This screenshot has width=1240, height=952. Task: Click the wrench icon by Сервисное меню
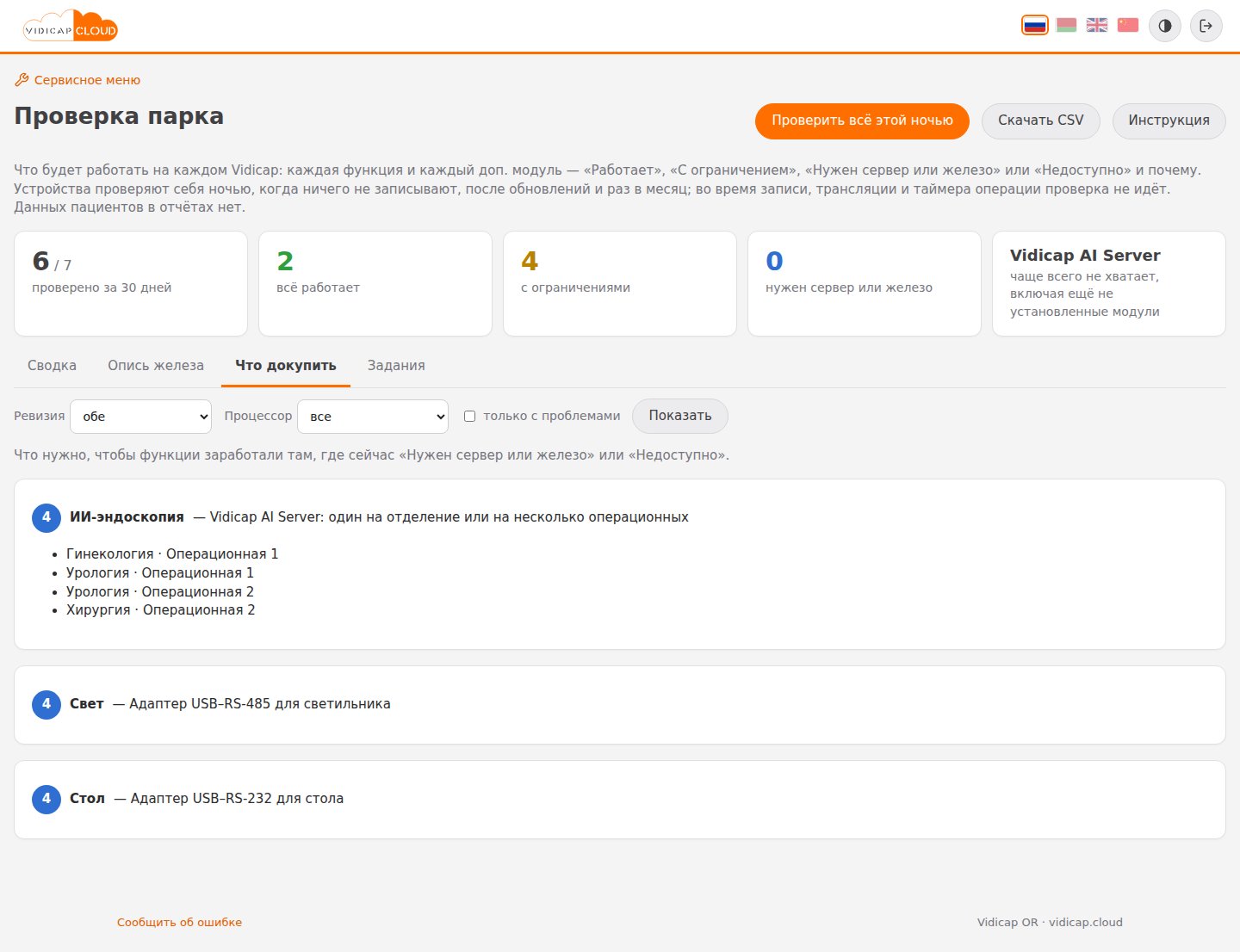coord(22,80)
